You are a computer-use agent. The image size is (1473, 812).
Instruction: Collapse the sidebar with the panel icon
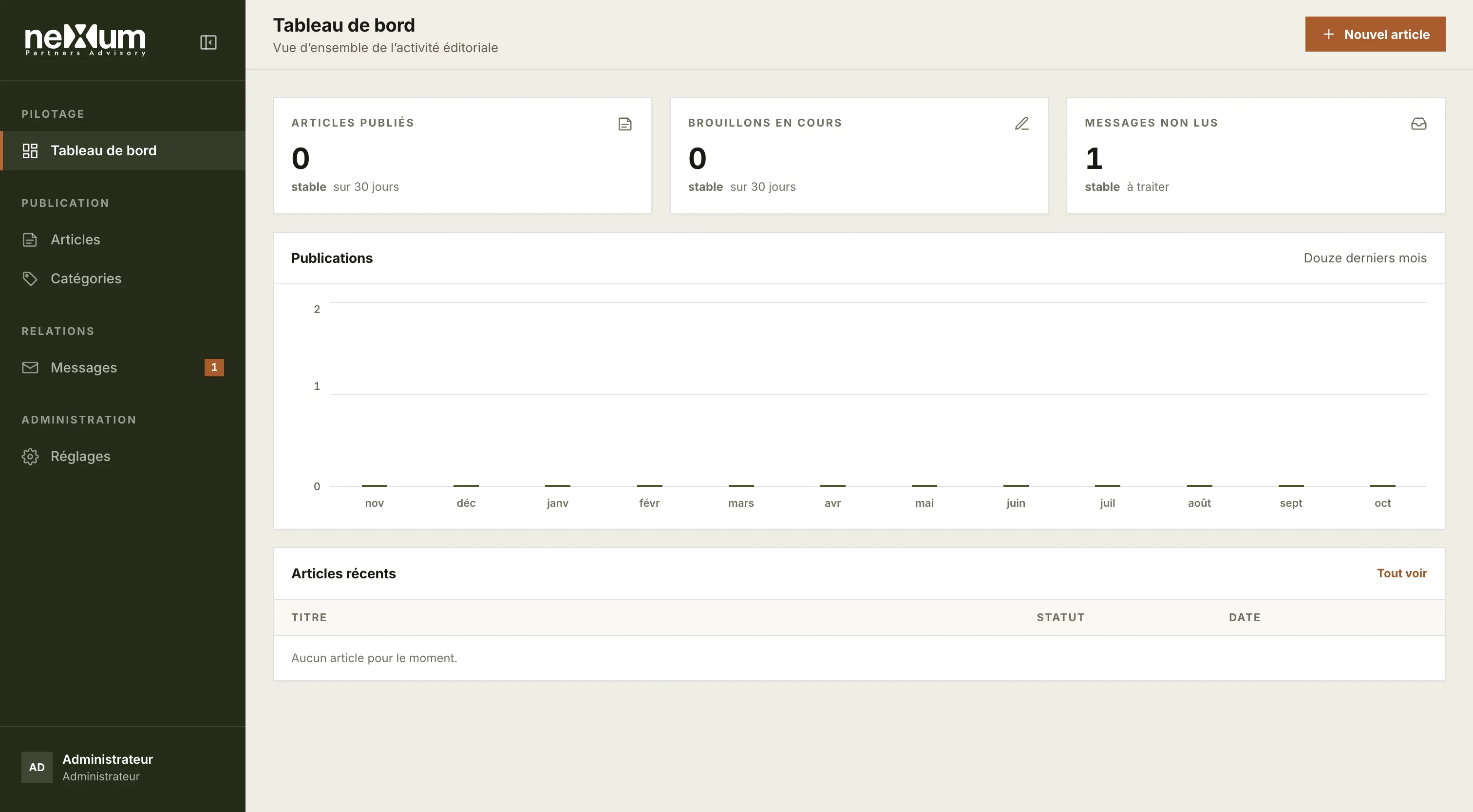pyautogui.click(x=208, y=42)
